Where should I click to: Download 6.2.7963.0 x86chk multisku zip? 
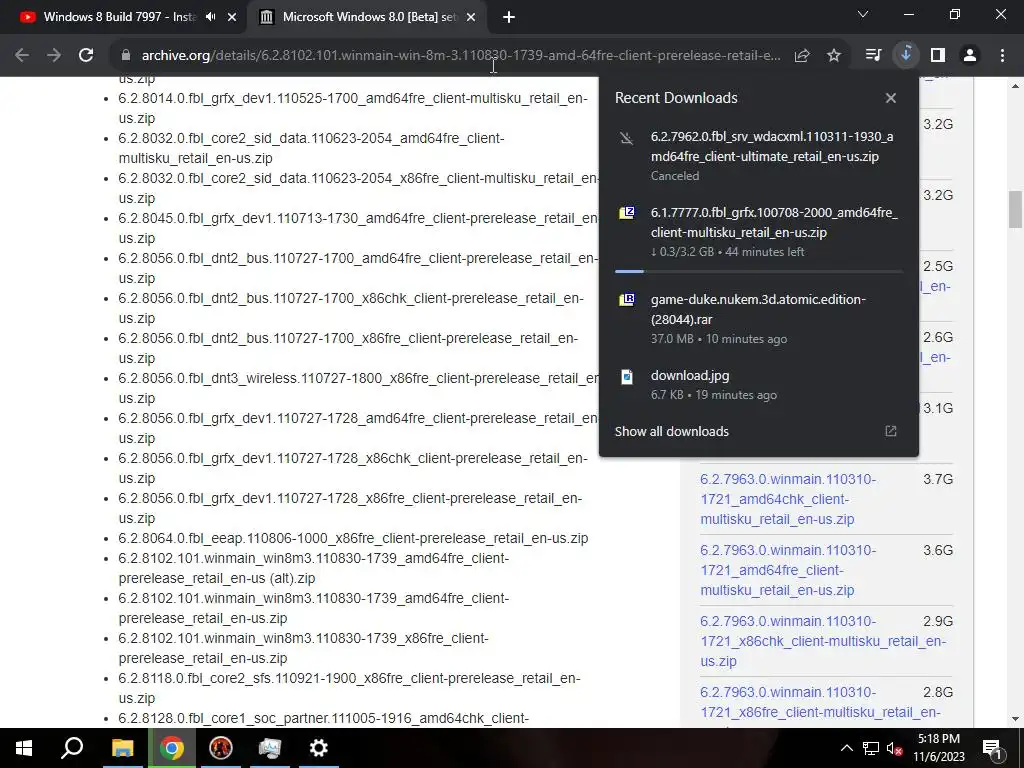point(823,641)
